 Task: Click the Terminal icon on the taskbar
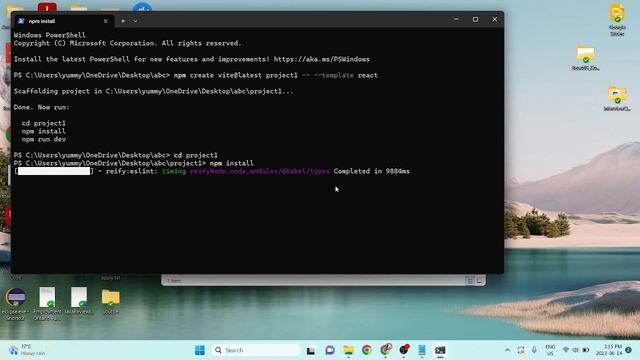[440, 350]
